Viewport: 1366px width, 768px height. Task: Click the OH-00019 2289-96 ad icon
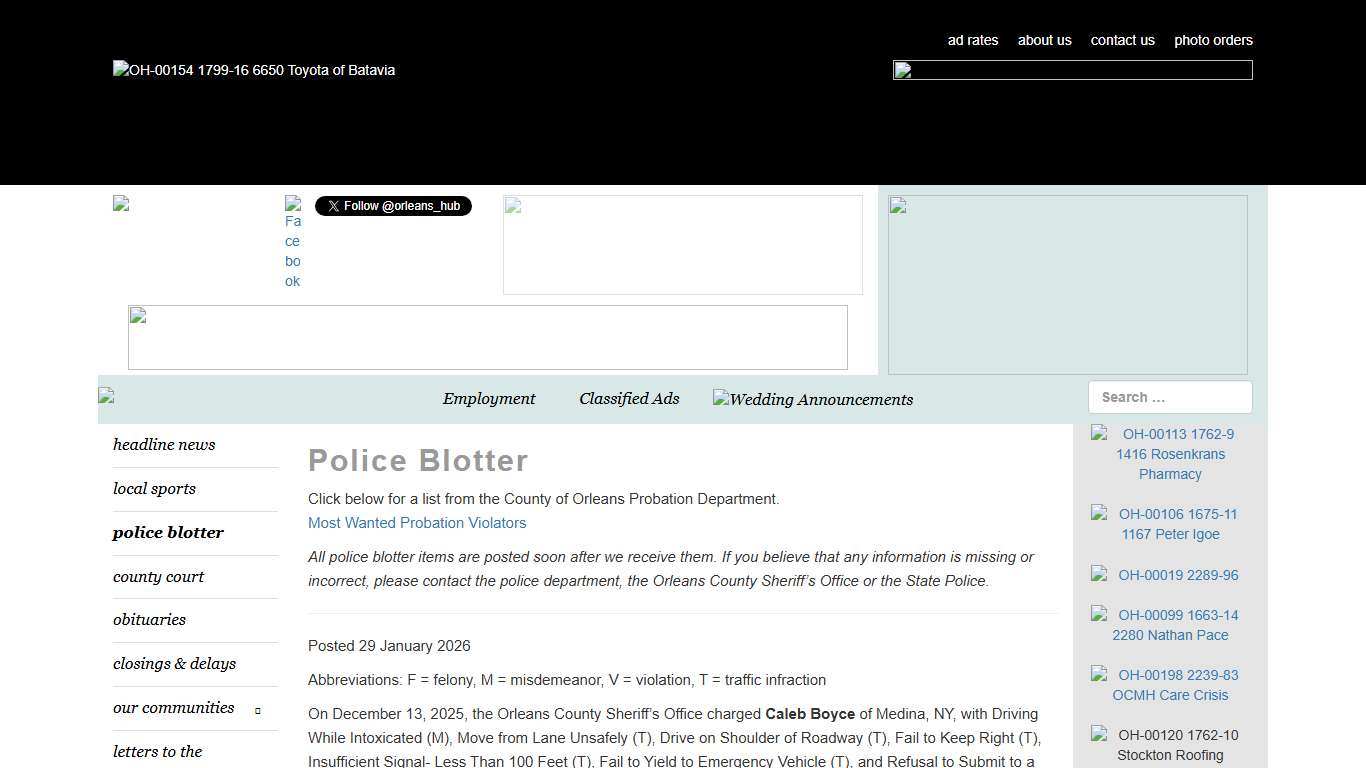(1099, 575)
